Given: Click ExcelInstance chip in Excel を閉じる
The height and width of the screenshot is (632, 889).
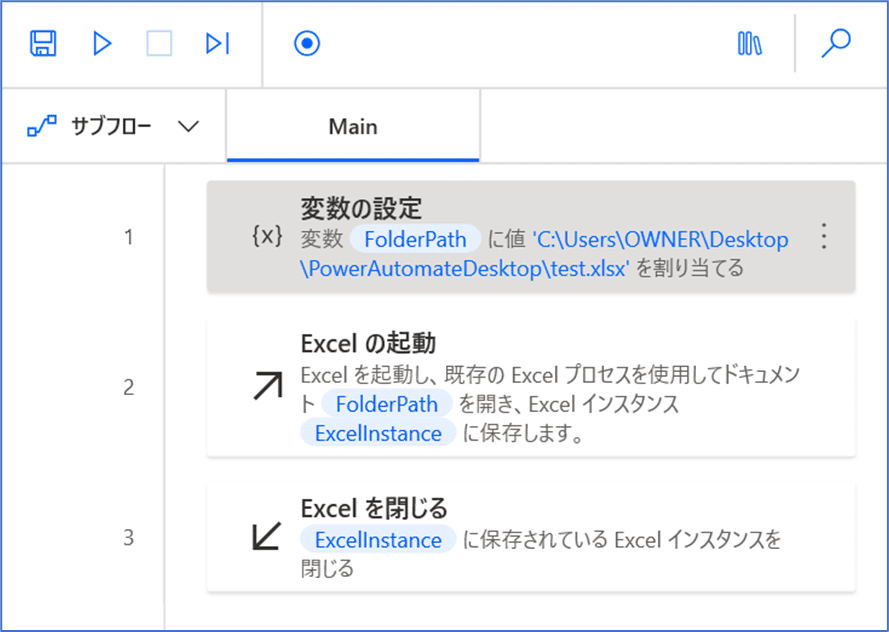Looking at the screenshot, I should [x=378, y=540].
